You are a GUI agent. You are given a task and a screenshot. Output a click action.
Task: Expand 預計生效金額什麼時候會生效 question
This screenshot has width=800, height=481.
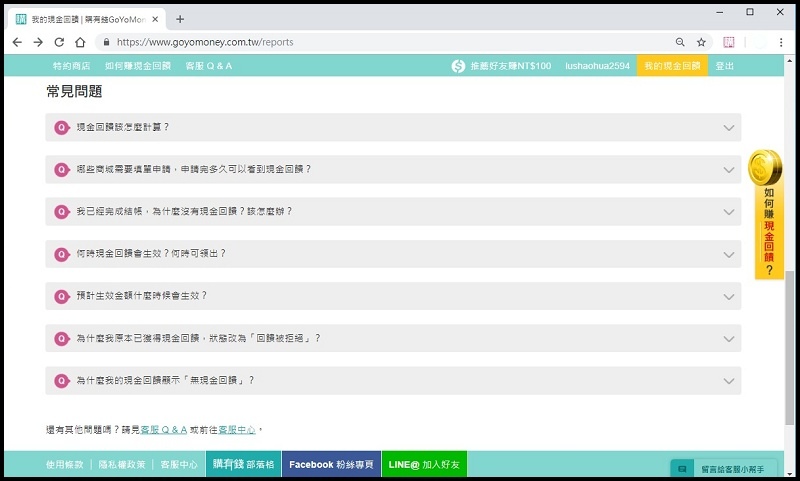pyautogui.click(x=393, y=296)
